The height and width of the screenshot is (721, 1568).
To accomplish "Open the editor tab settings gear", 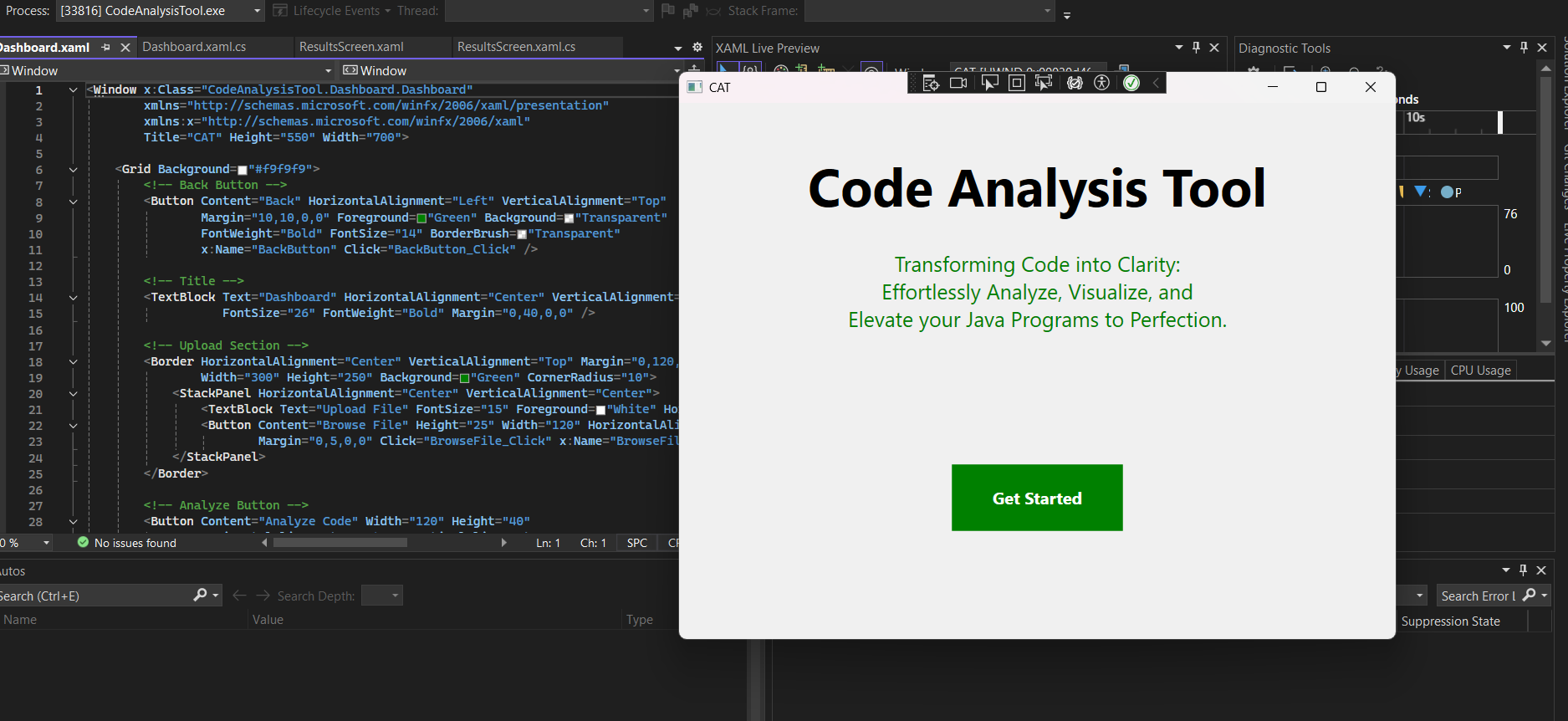I will coord(697,48).
